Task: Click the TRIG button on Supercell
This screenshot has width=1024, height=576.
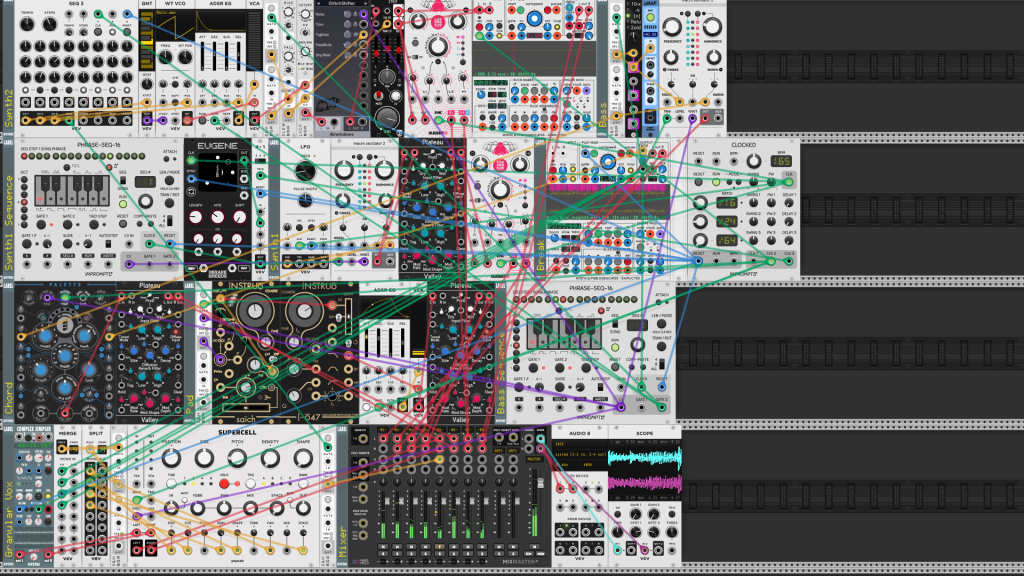Action: point(250,484)
